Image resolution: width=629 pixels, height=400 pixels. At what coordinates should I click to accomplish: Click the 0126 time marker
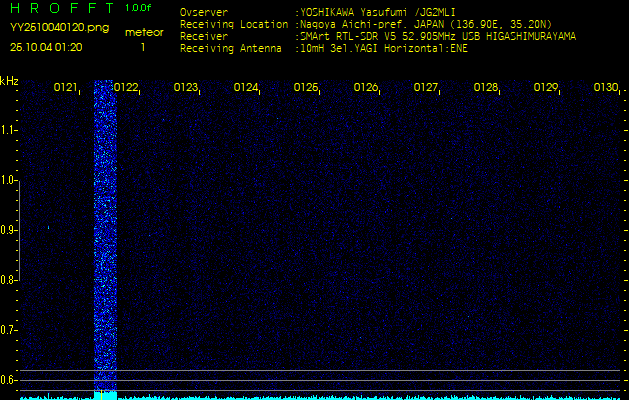pyautogui.click(x=366, y=87)
